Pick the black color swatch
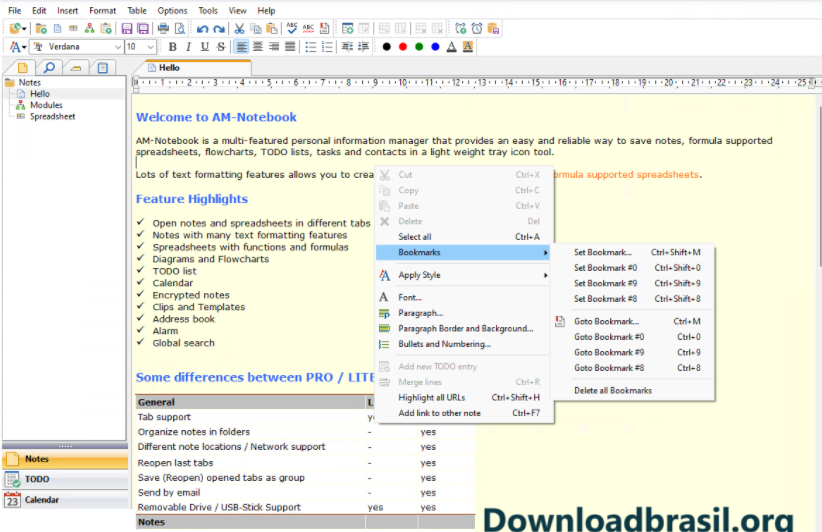 point(386,47)
